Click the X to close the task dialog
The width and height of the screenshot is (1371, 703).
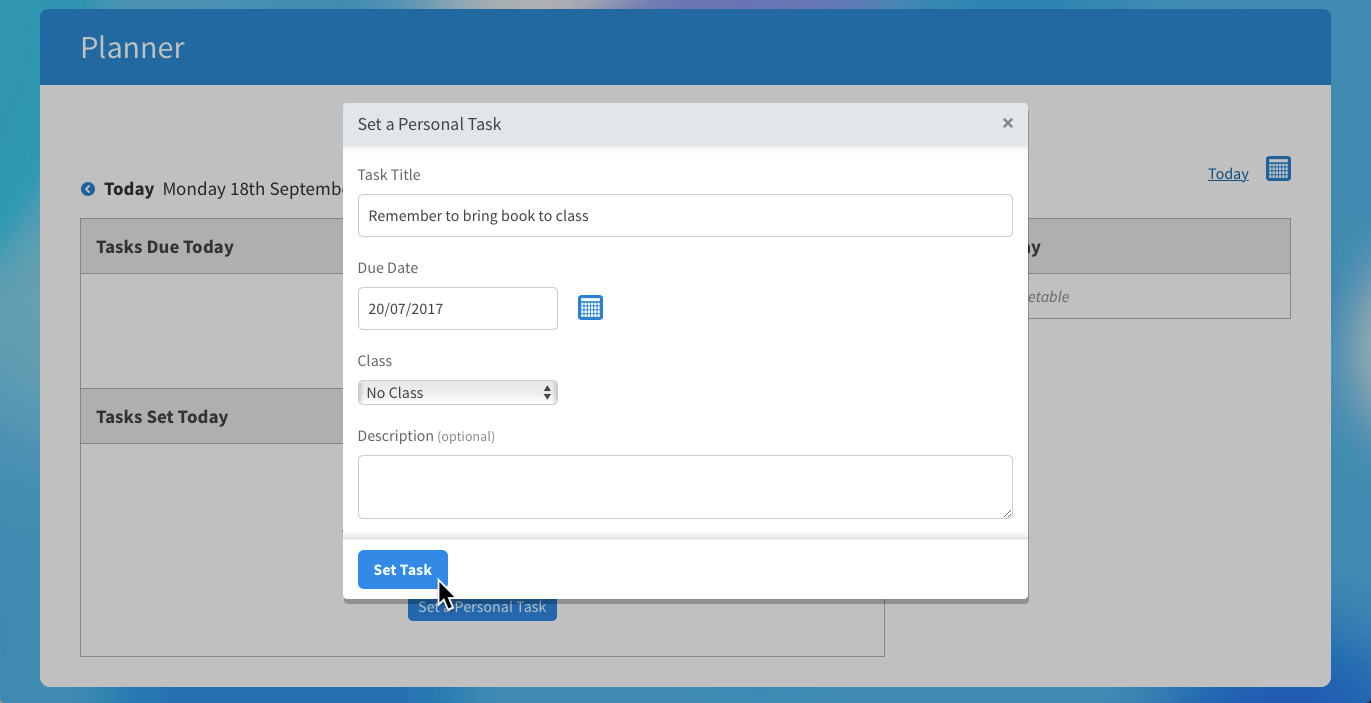1007,123
